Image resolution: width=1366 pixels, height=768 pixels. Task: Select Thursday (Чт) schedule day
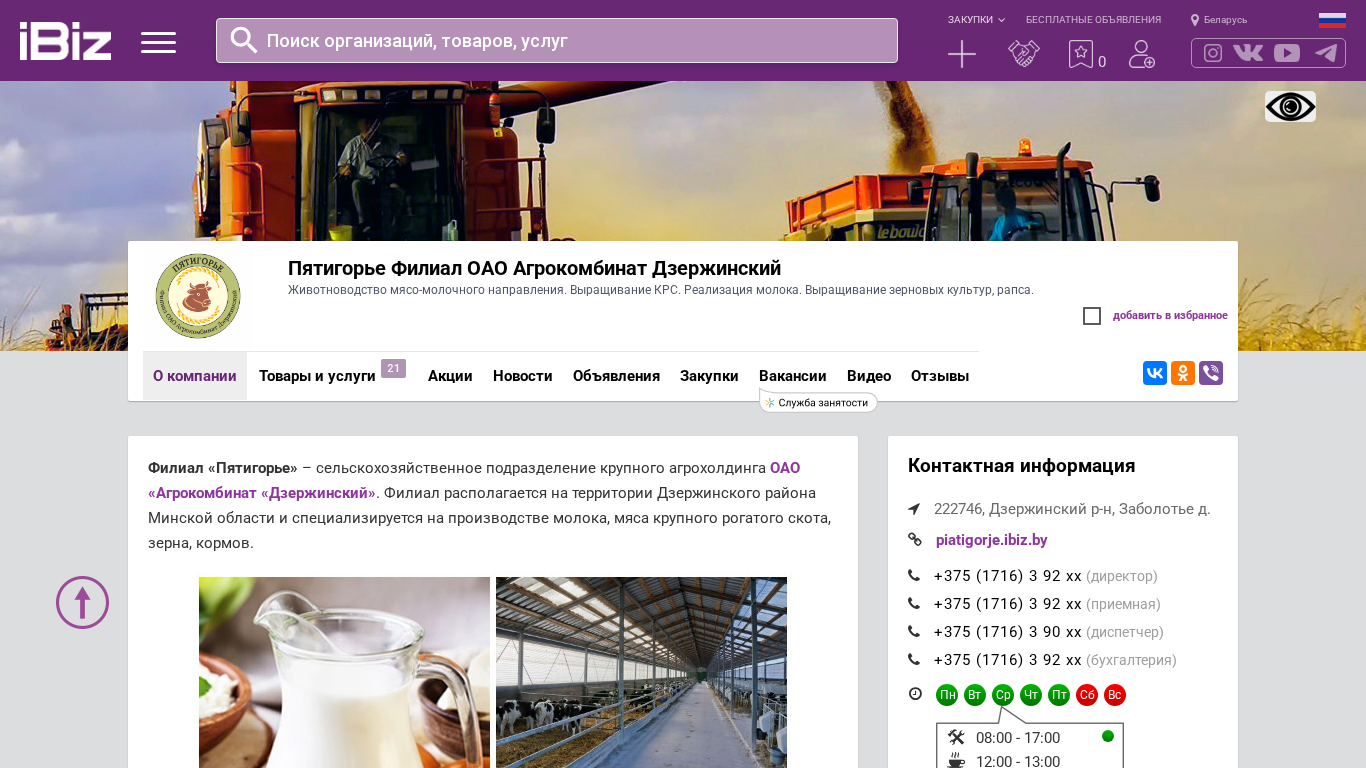pyautogui.click(x=1031, y=695)
